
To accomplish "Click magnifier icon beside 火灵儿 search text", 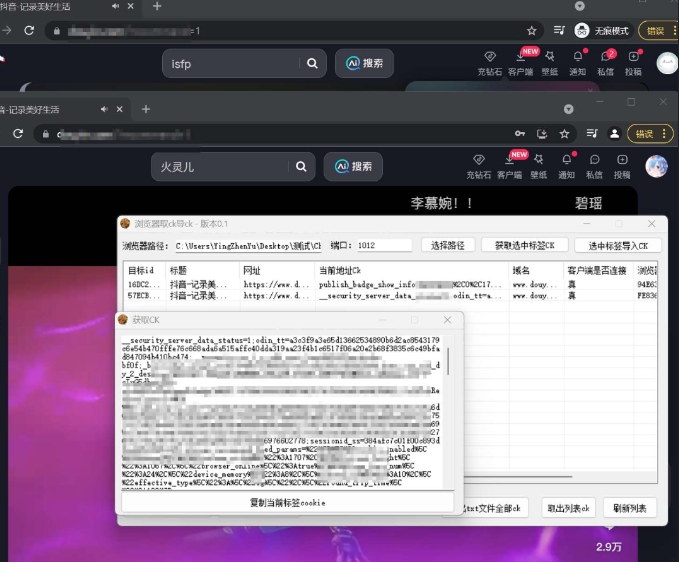I will (300, 167).
